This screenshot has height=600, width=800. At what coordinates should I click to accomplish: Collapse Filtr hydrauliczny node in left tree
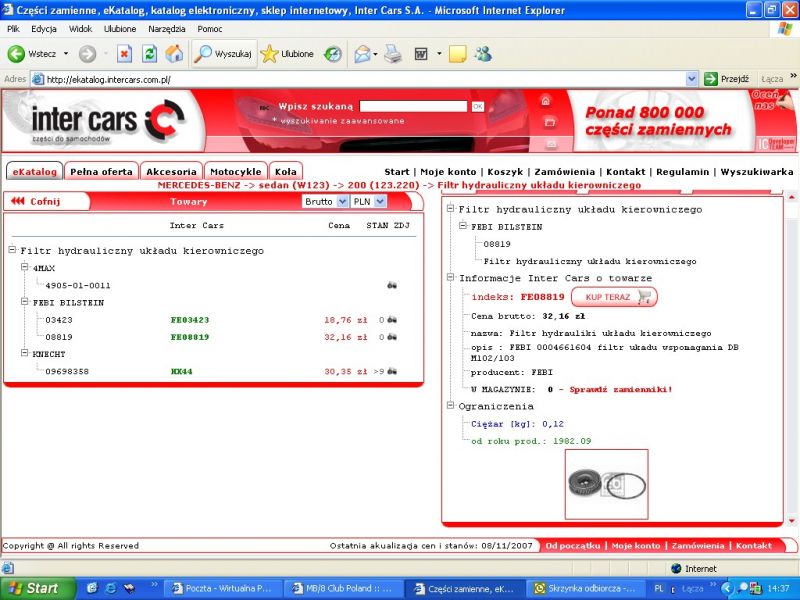[12, 249]
